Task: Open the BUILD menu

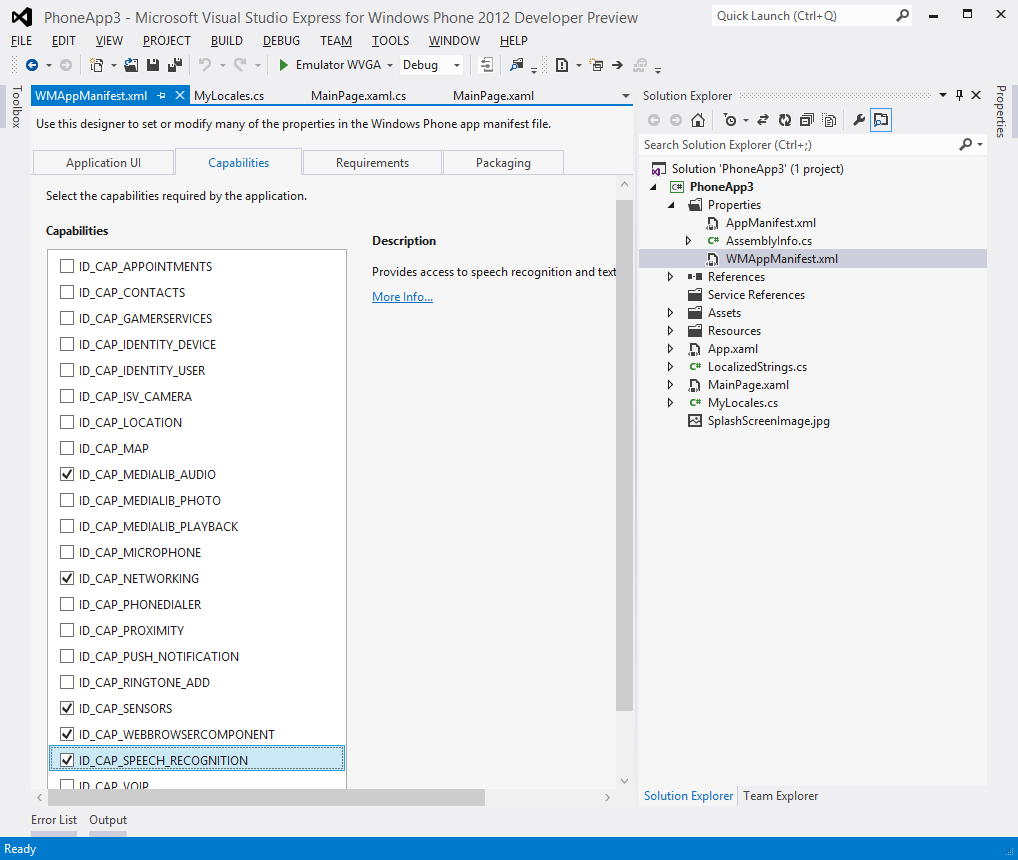Action: click(x=226, y=41)
